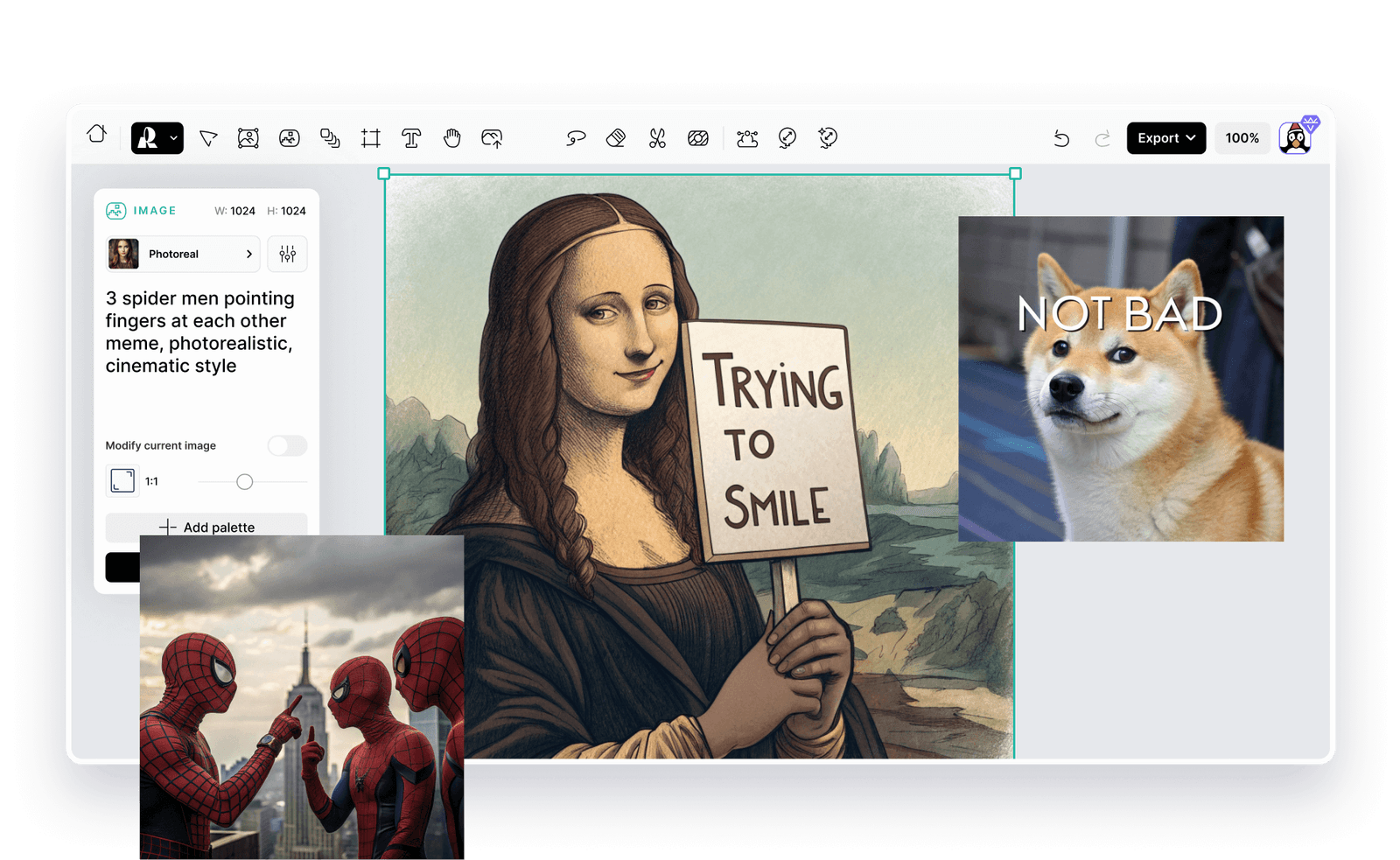Select the Crop frame tool
Viewport: 1400px width, 860px height.
(x=370, y=138)
